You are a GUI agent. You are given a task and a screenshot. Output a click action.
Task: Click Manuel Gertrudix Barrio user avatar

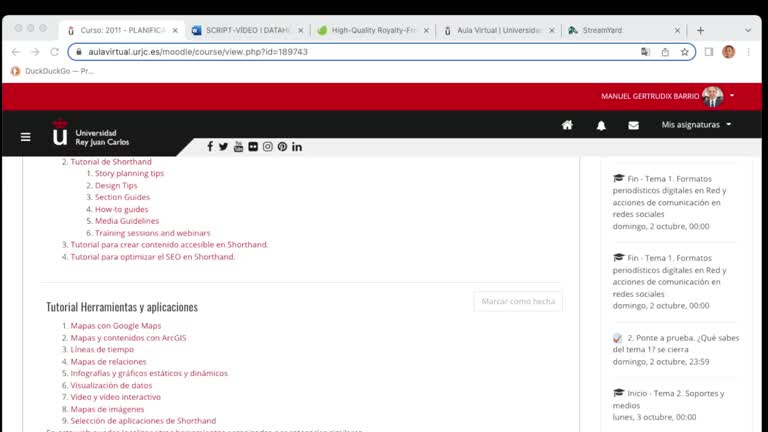click(712, 96)
